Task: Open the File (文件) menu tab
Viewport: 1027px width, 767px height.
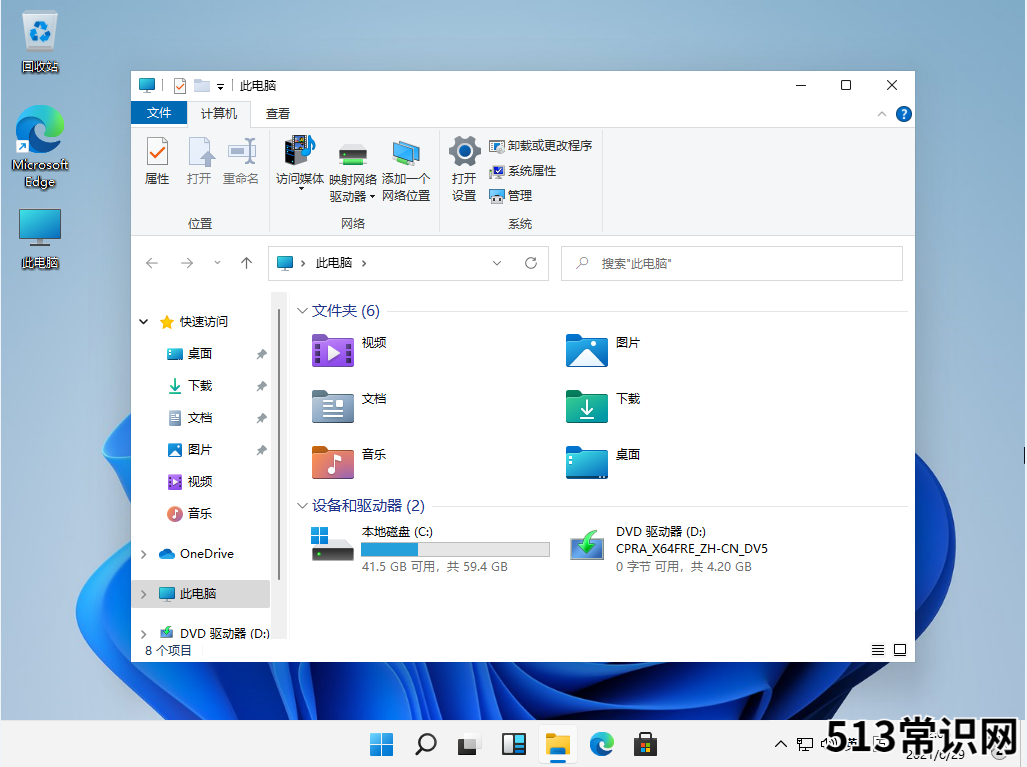Action: point(159,113)
